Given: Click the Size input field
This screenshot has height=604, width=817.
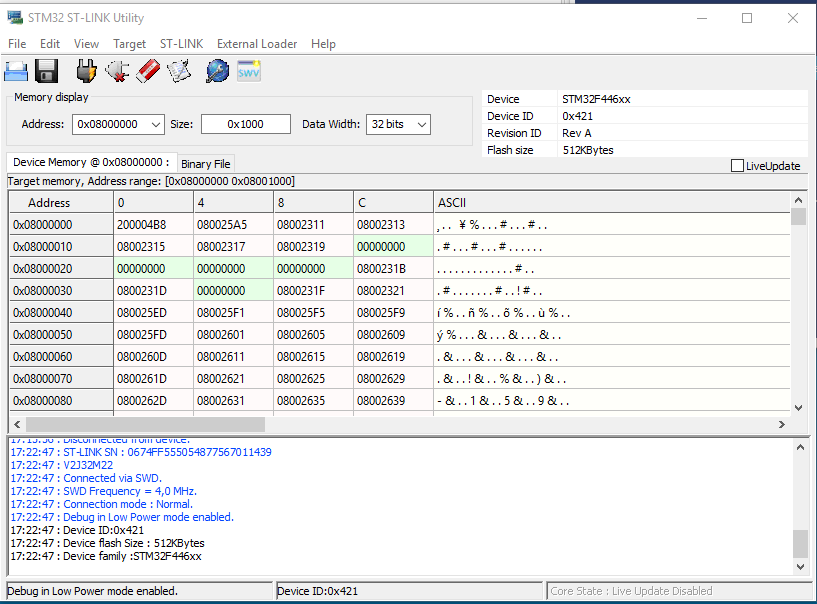Looking at the screenshot, I should click(x=245, y=124).
